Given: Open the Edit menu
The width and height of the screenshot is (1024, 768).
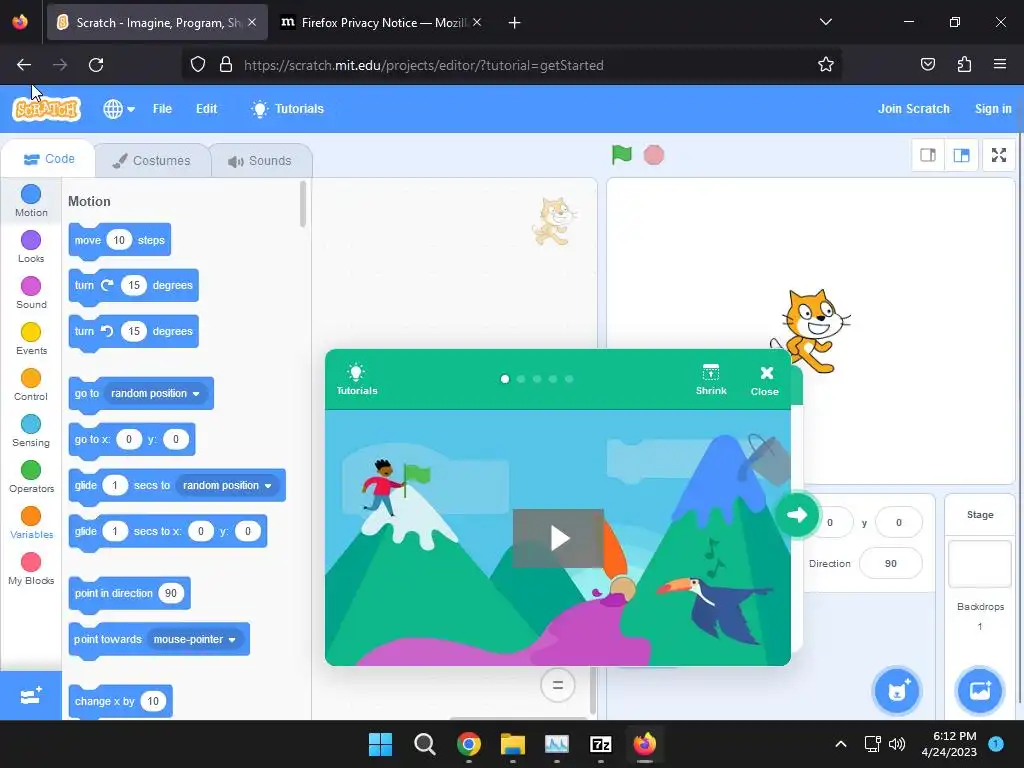Looking at the screenshot, I should pos(206,108).
